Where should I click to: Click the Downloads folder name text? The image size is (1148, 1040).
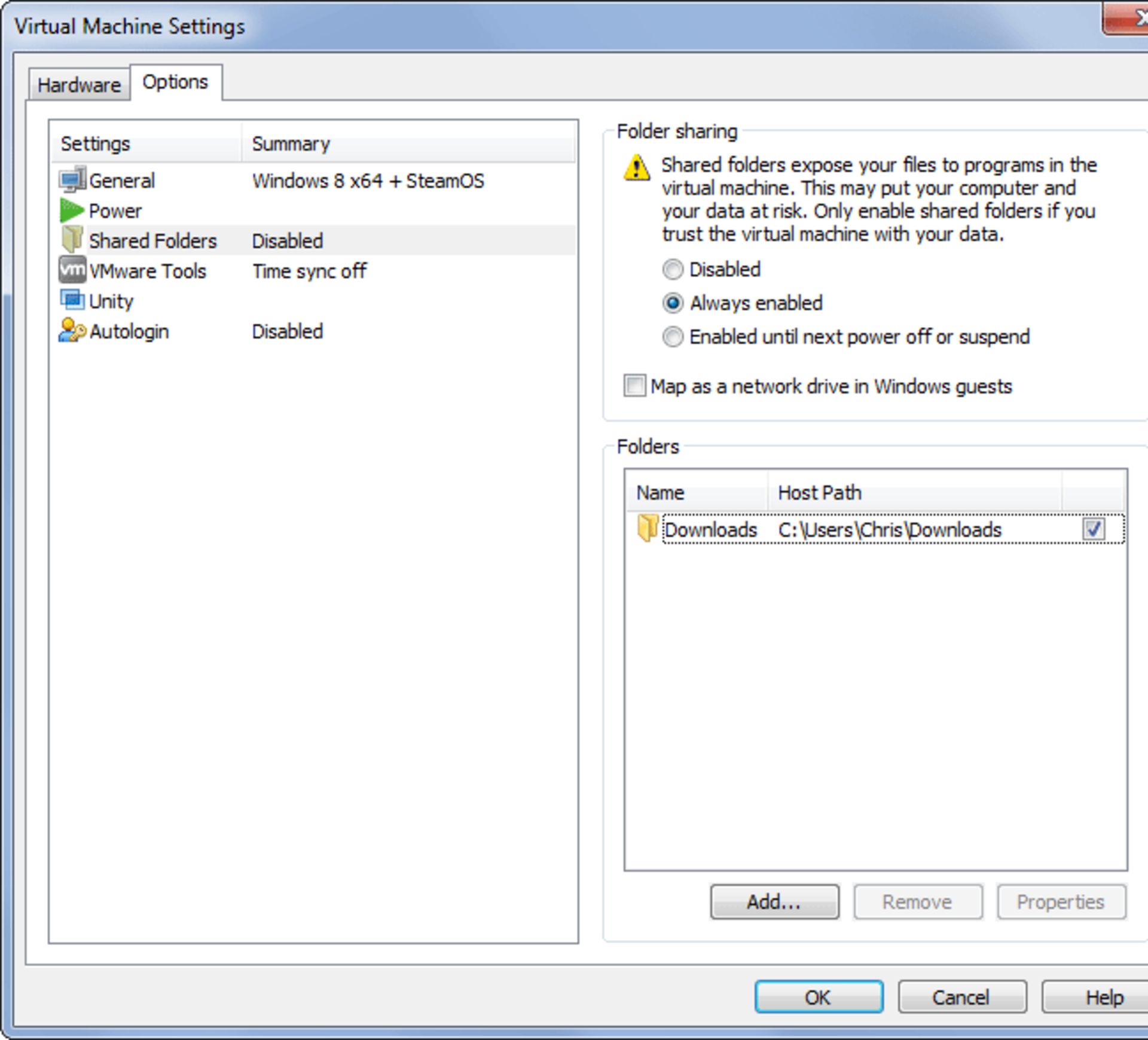pyautogui.click(x=711, y=530)
